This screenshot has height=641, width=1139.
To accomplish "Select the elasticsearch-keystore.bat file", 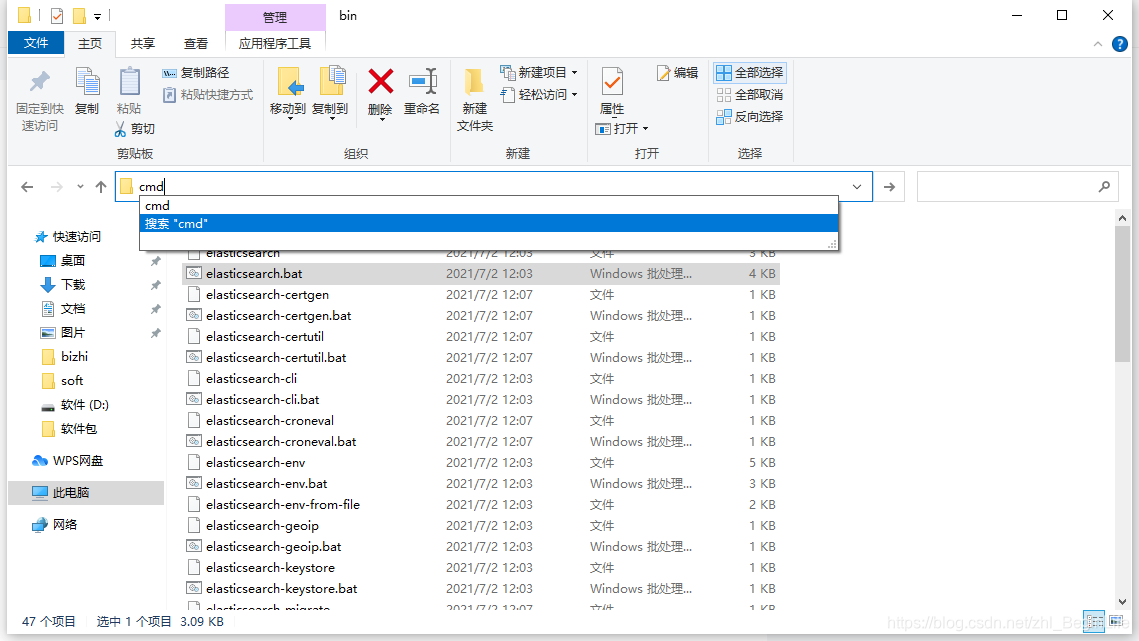I will 481,589.
